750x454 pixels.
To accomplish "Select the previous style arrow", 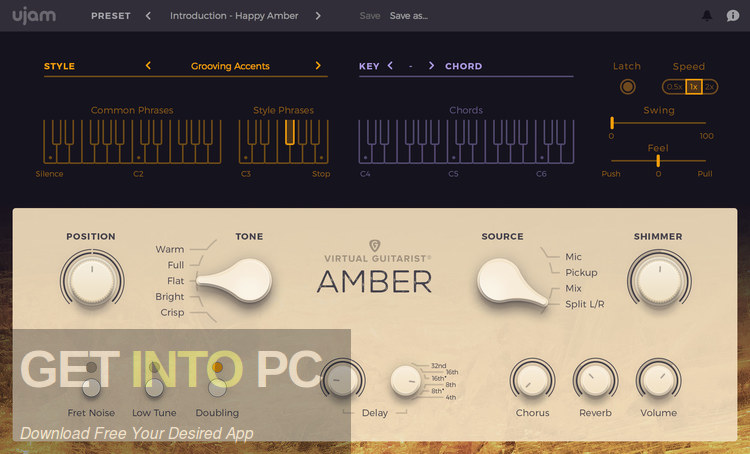I will click(148, 66).
